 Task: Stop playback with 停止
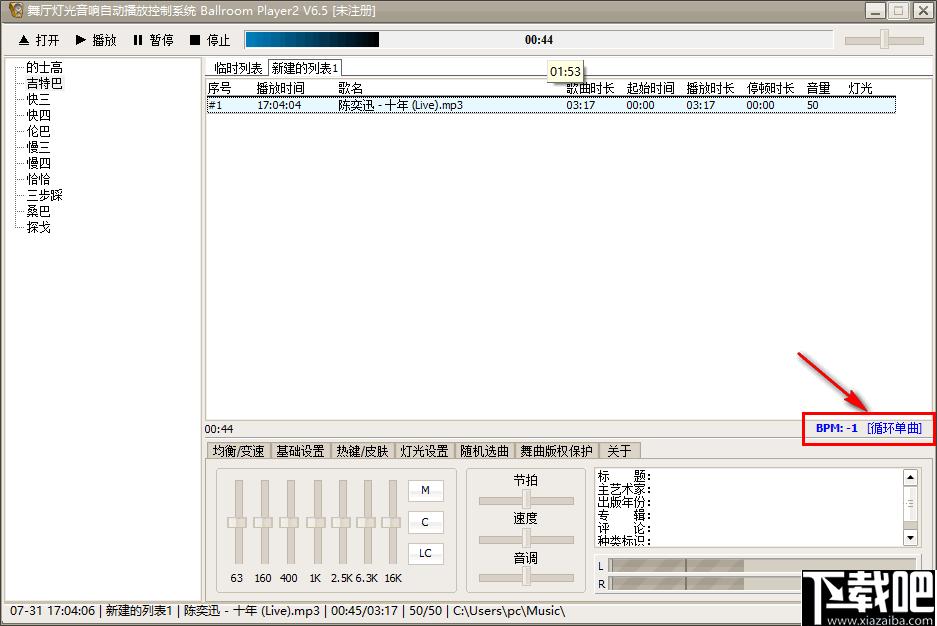coord(210,40)
